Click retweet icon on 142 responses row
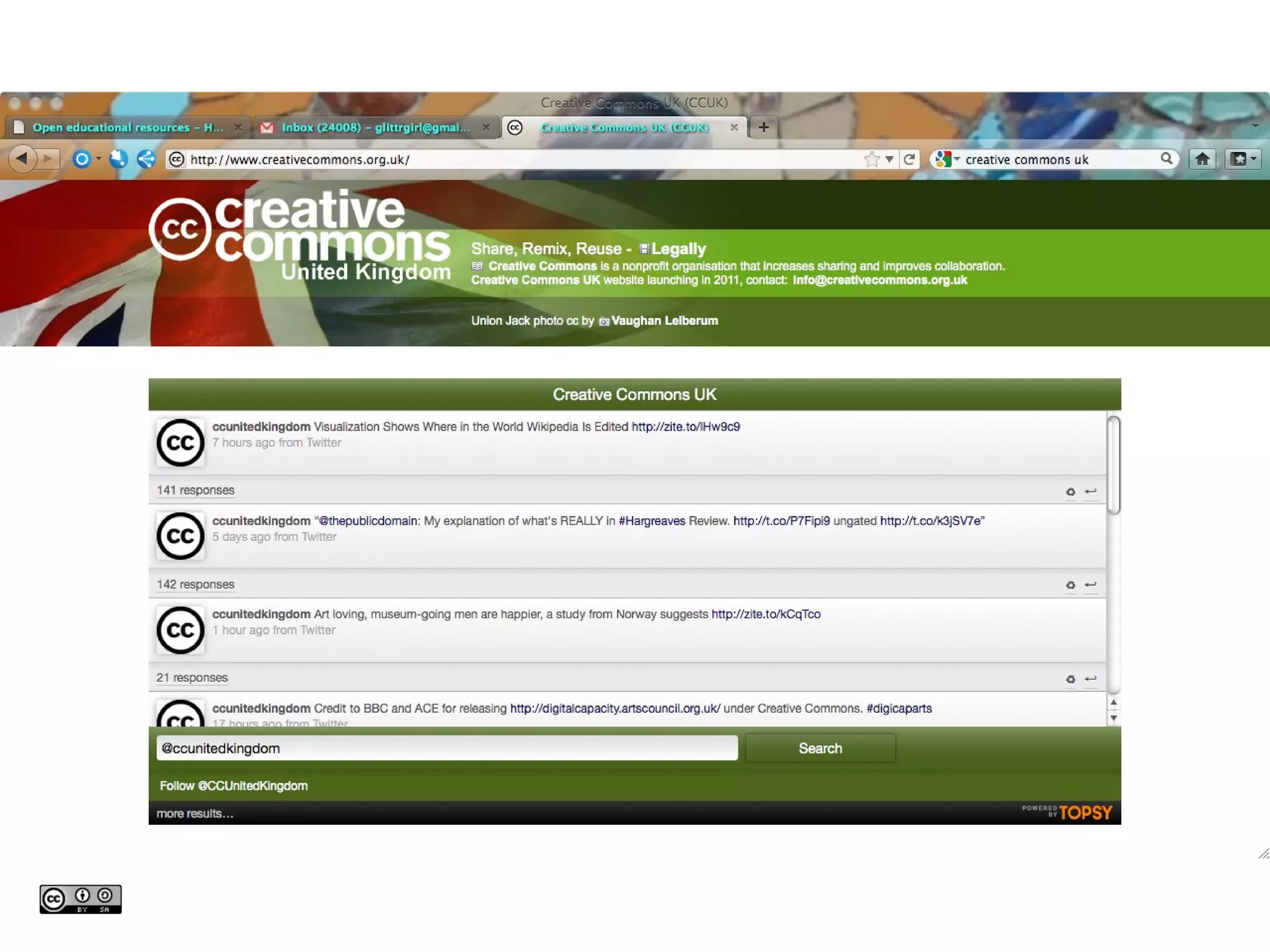This screenshot has height=952, width=1270. [1070, 585]
